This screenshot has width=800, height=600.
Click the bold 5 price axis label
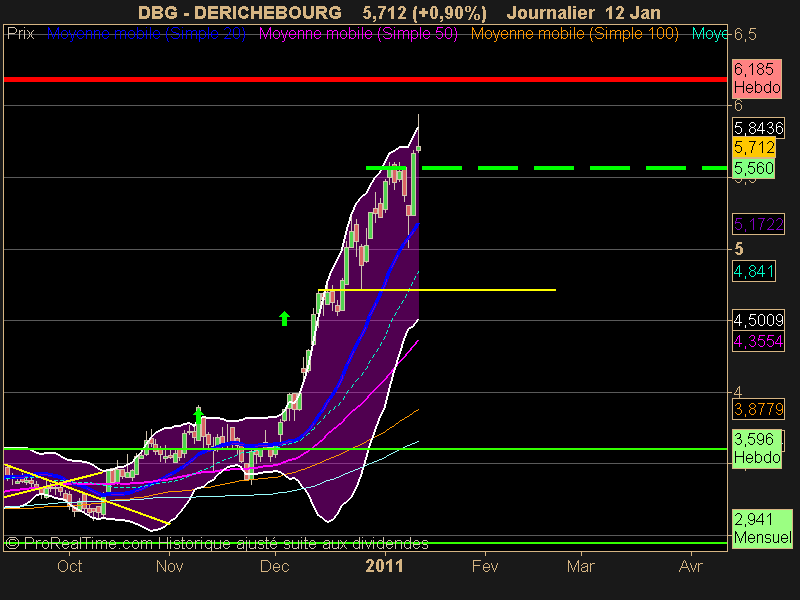[739, 249]
